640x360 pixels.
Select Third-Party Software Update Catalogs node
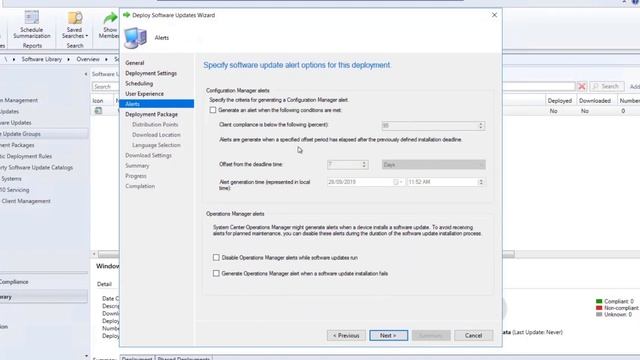[37, 167]
